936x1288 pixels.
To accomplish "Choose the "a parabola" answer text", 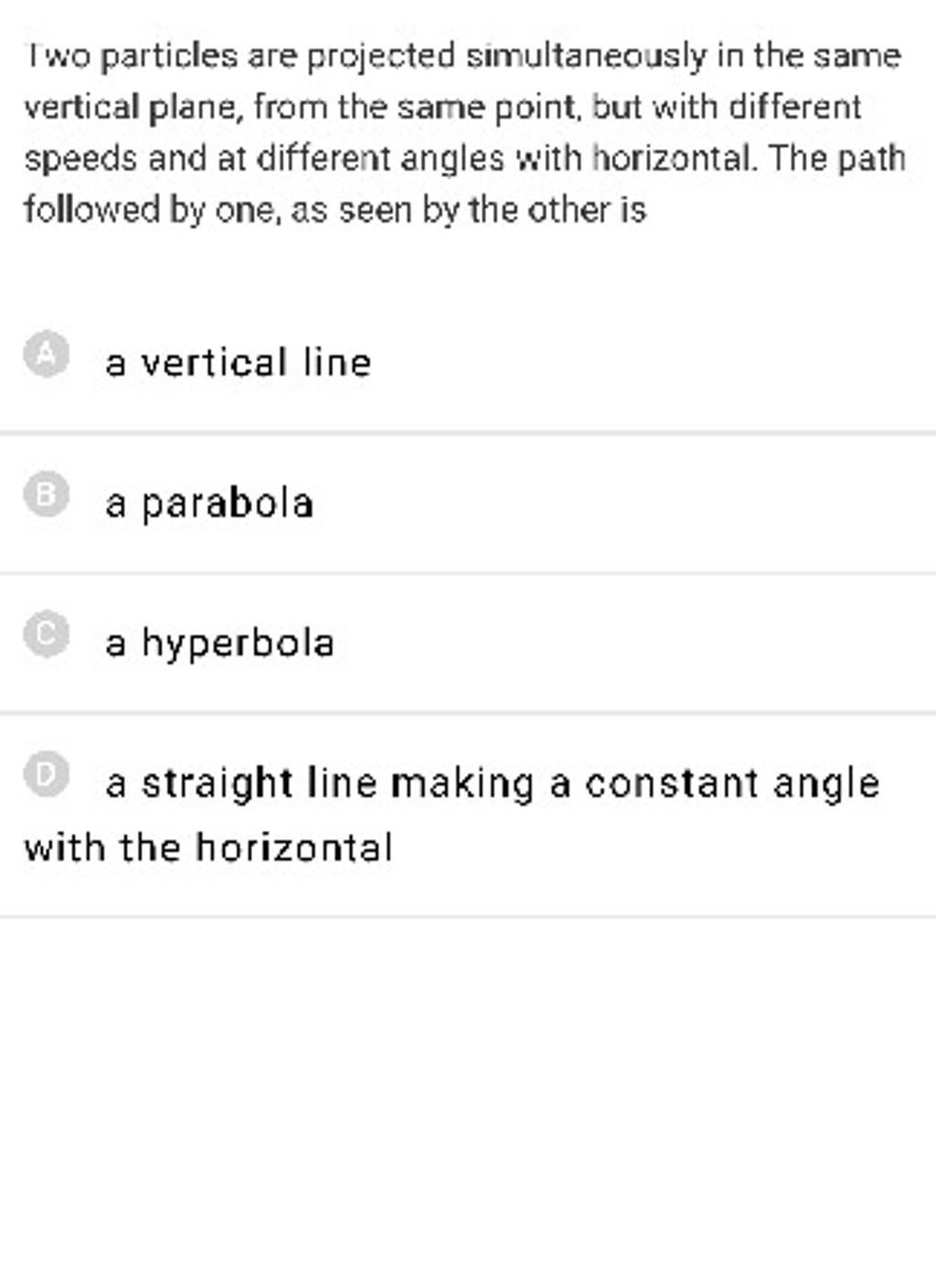I will tap(210, 504).
